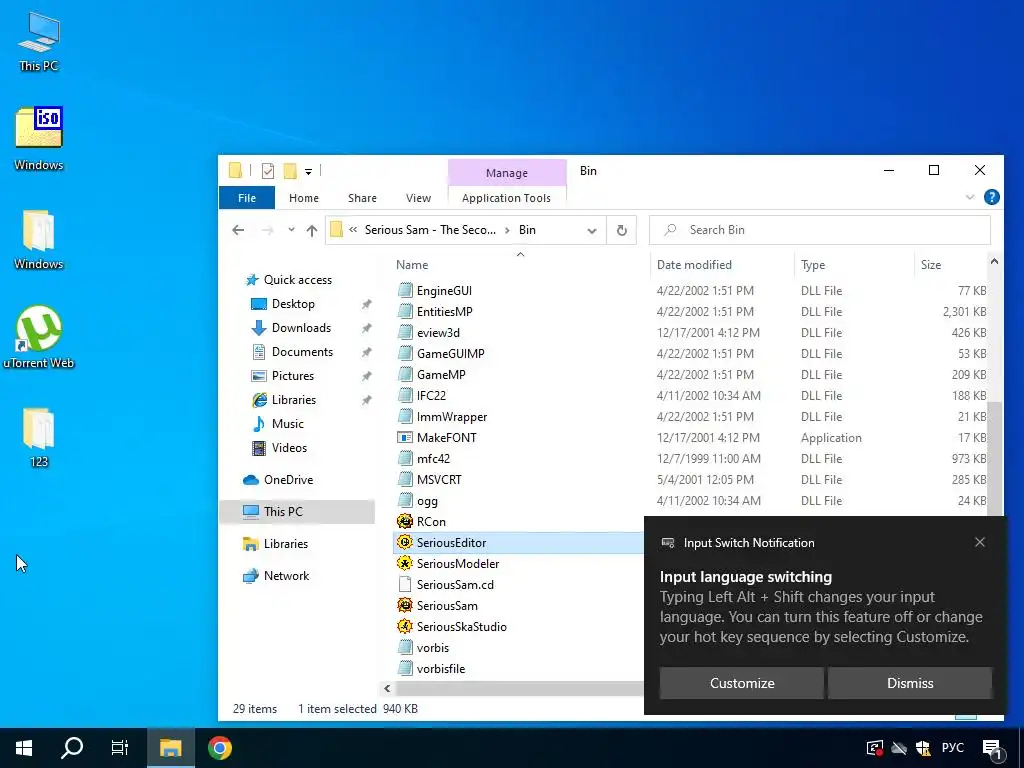Select the SeriousSam.cd file

pos(455,584)
